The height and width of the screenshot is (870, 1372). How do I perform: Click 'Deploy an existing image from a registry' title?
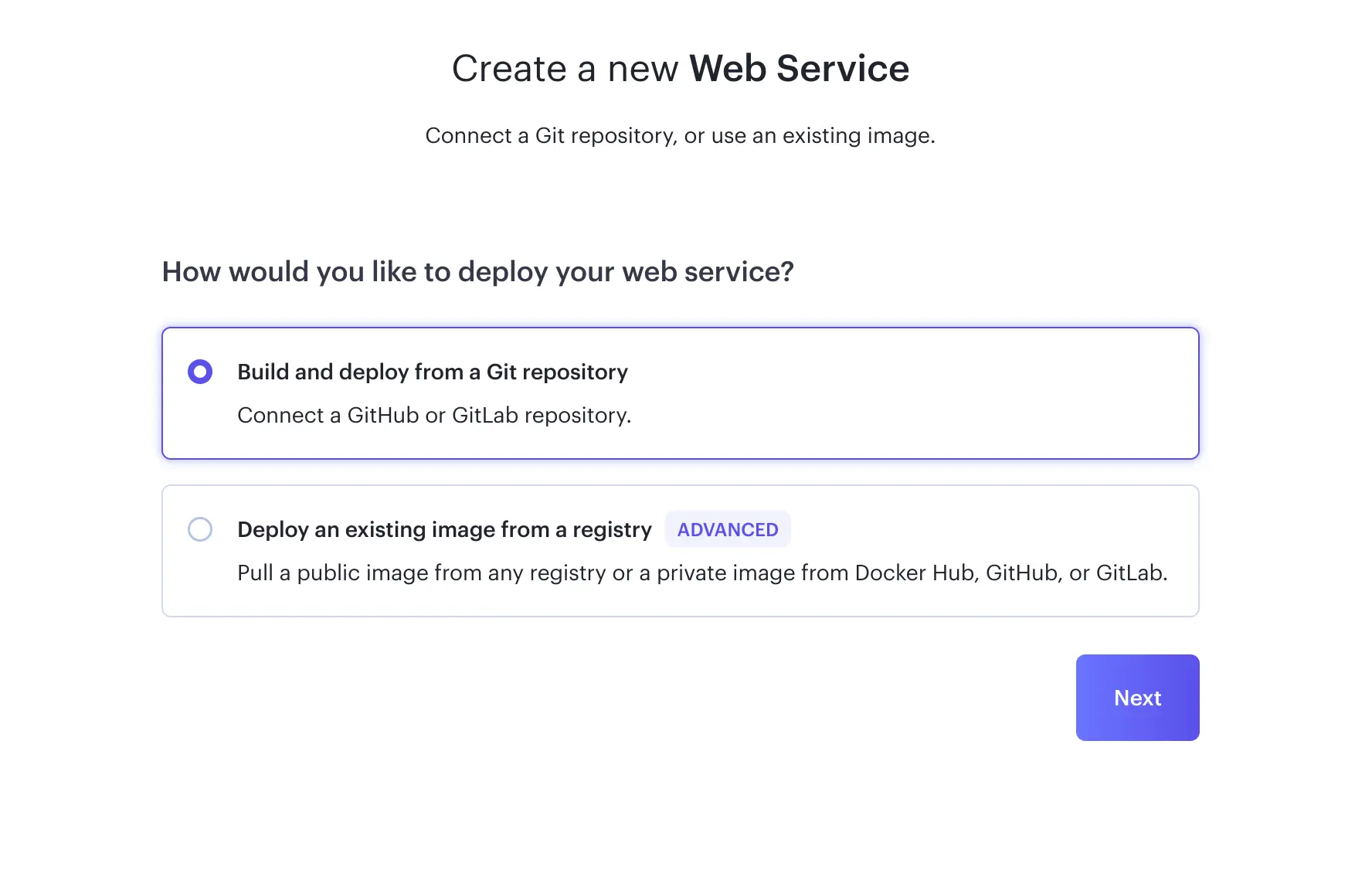[444, 530]
